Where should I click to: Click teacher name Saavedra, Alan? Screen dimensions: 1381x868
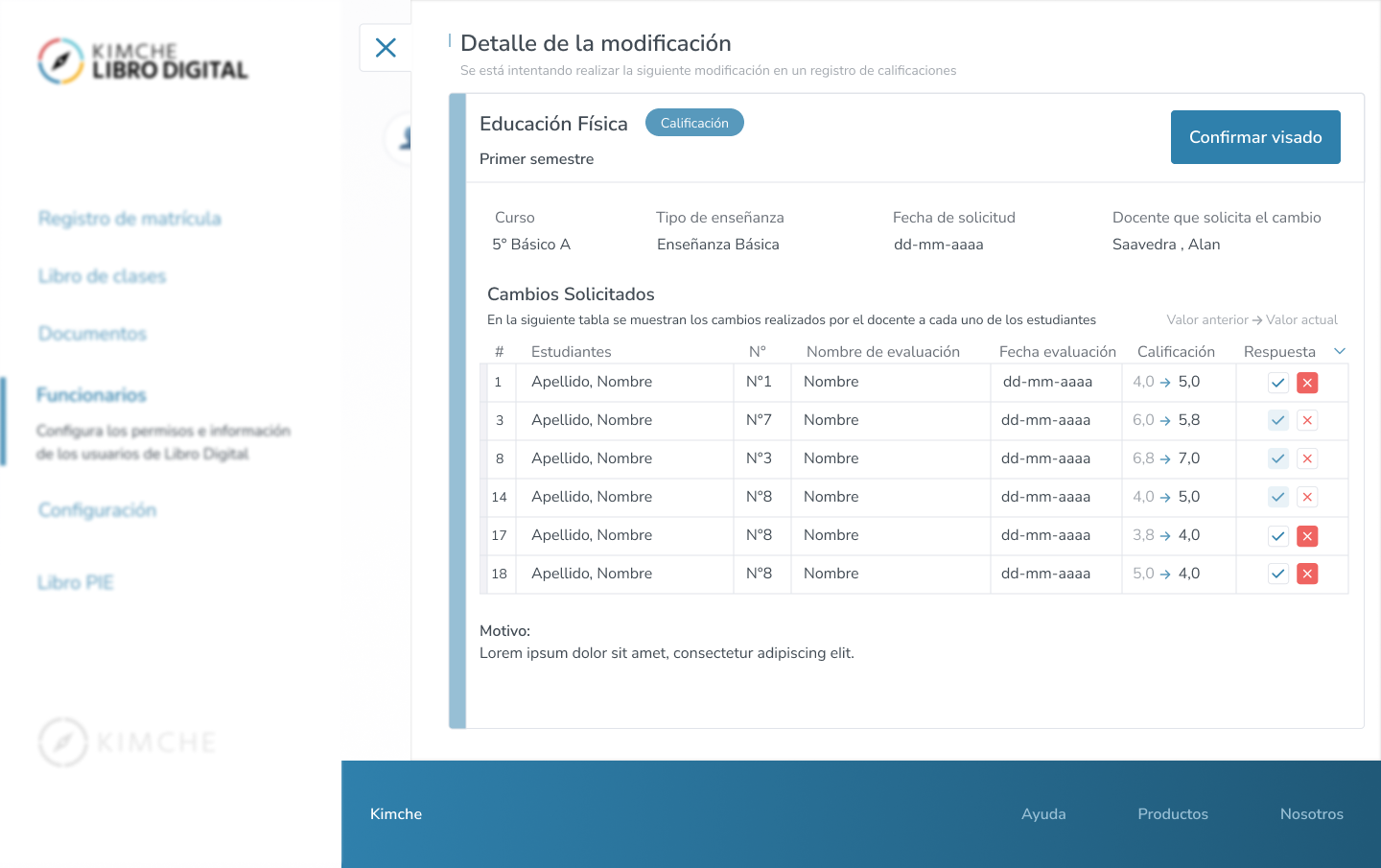1166,245
